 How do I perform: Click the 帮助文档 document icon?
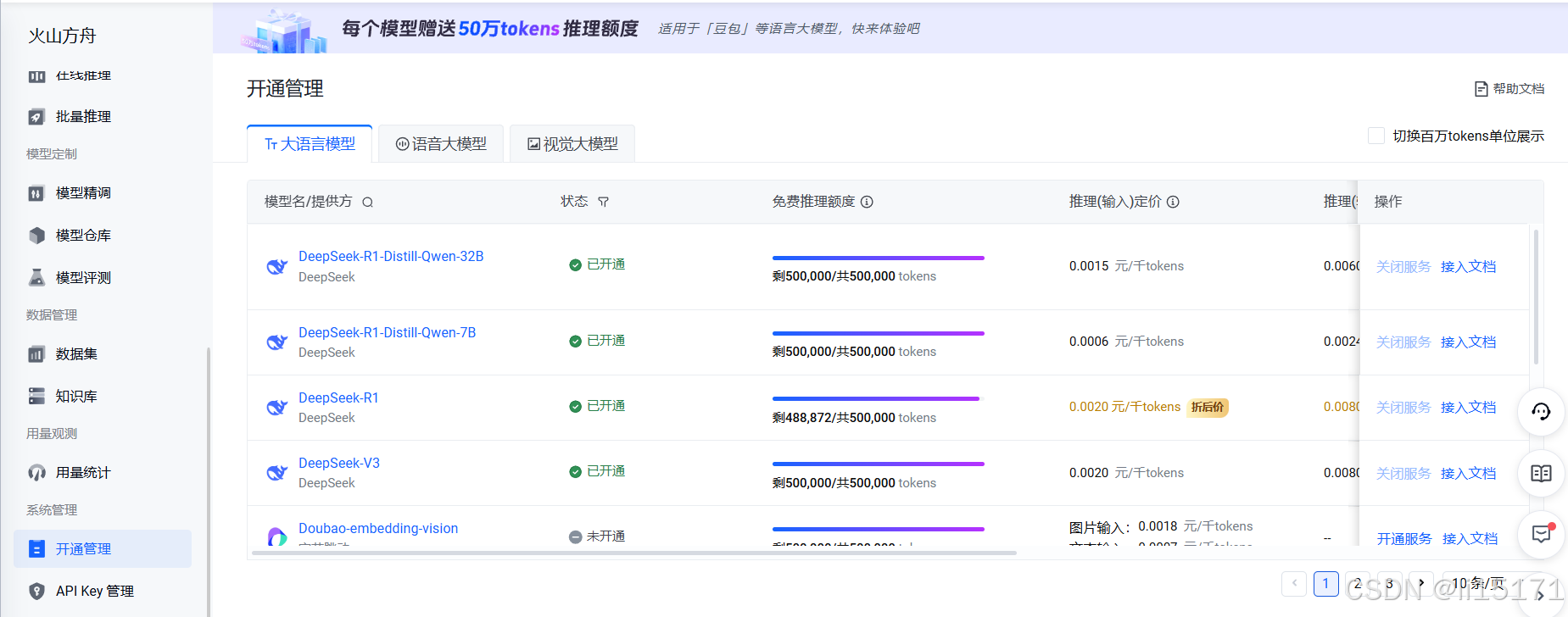tap(1482, 89)
